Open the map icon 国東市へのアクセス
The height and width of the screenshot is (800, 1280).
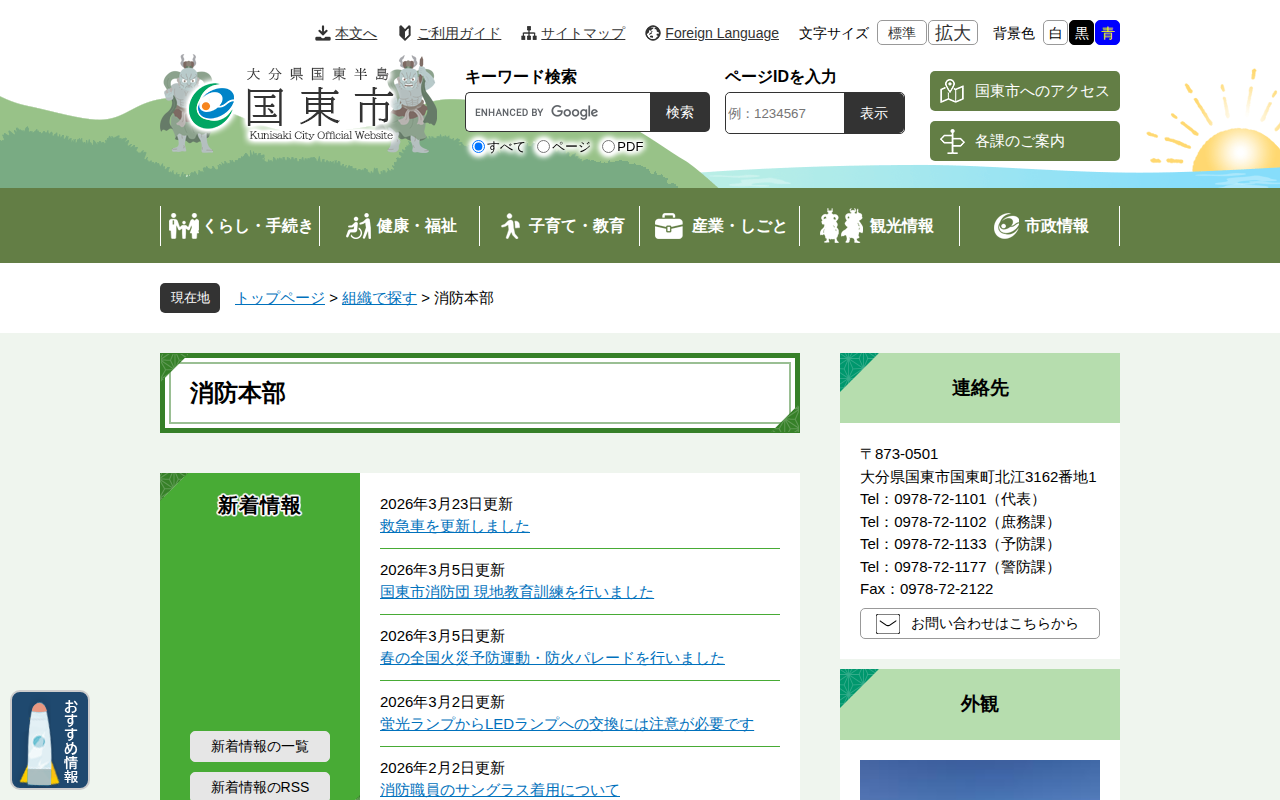(x=1024, y=91)
